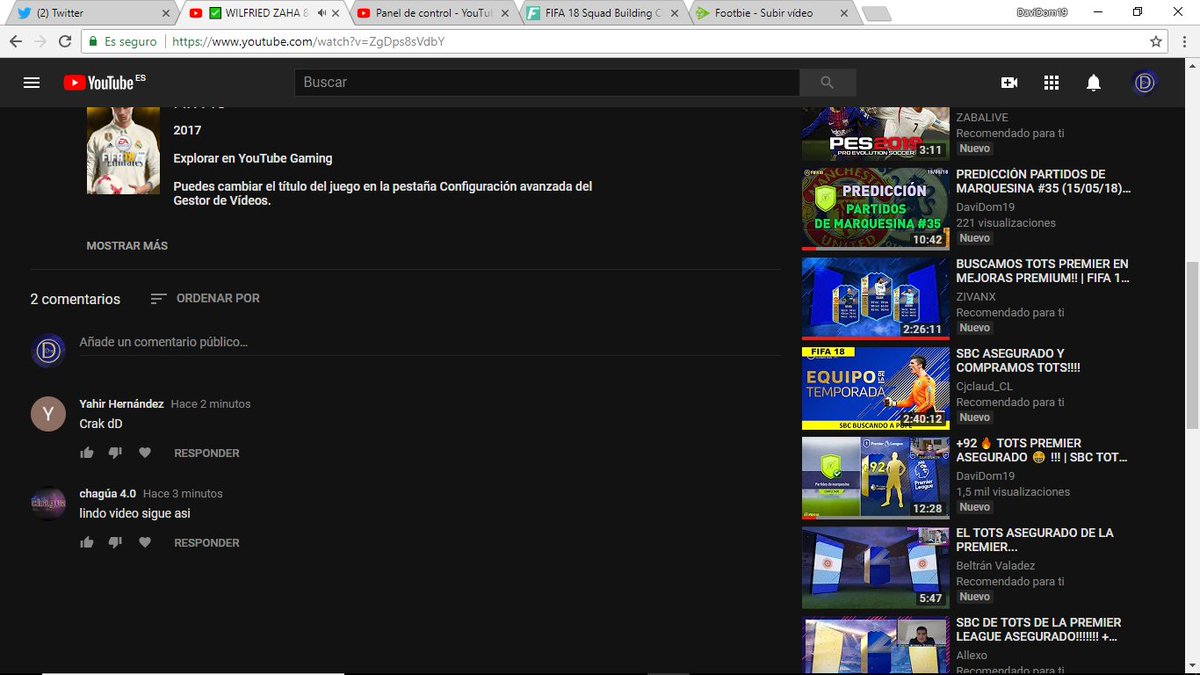Open Predicción Partidos de Marquesina #35 thumbnail
1200x675 pixels.
tap(876, 208)
